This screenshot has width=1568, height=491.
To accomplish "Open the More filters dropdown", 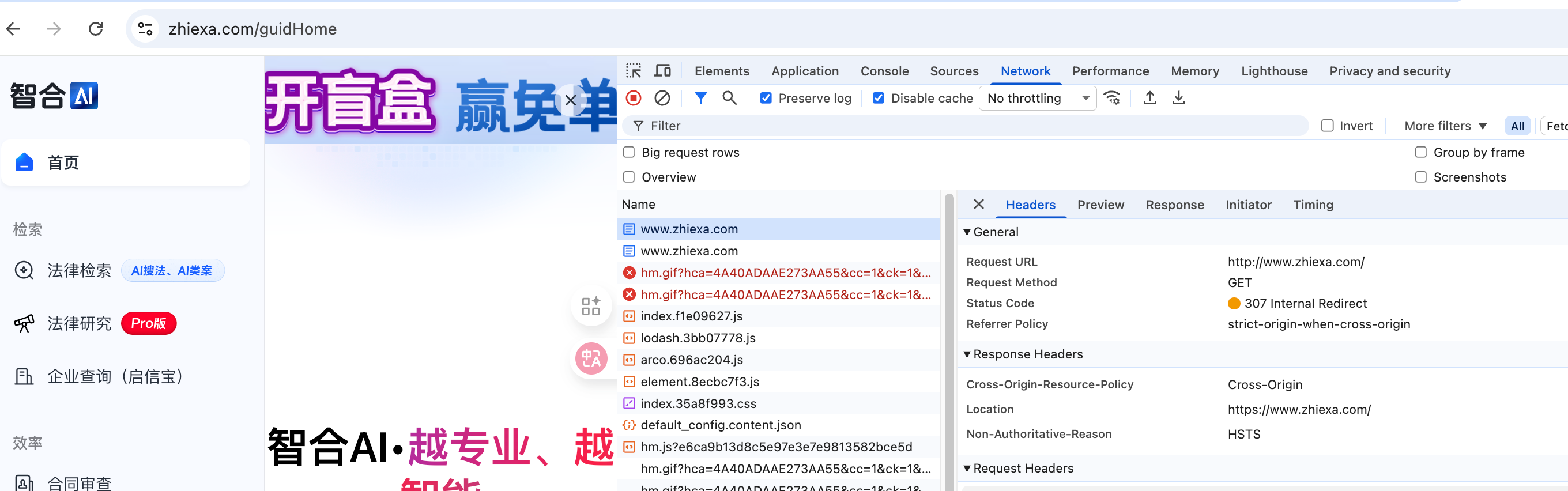I will point(1445,126).
